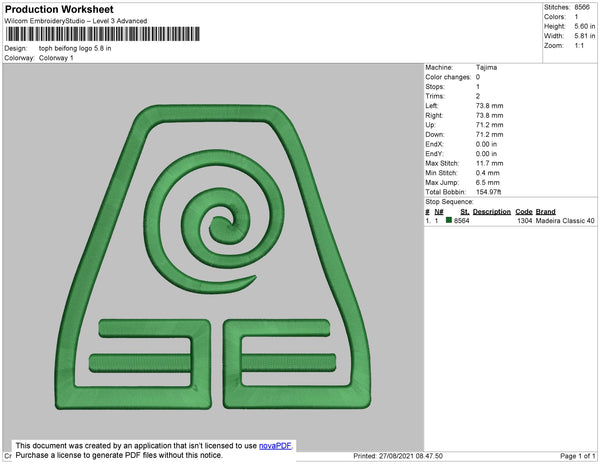Viewport: 600px width, 464px height.
Task: Select the Trims value 2
Action: click(x=478, y=96)
